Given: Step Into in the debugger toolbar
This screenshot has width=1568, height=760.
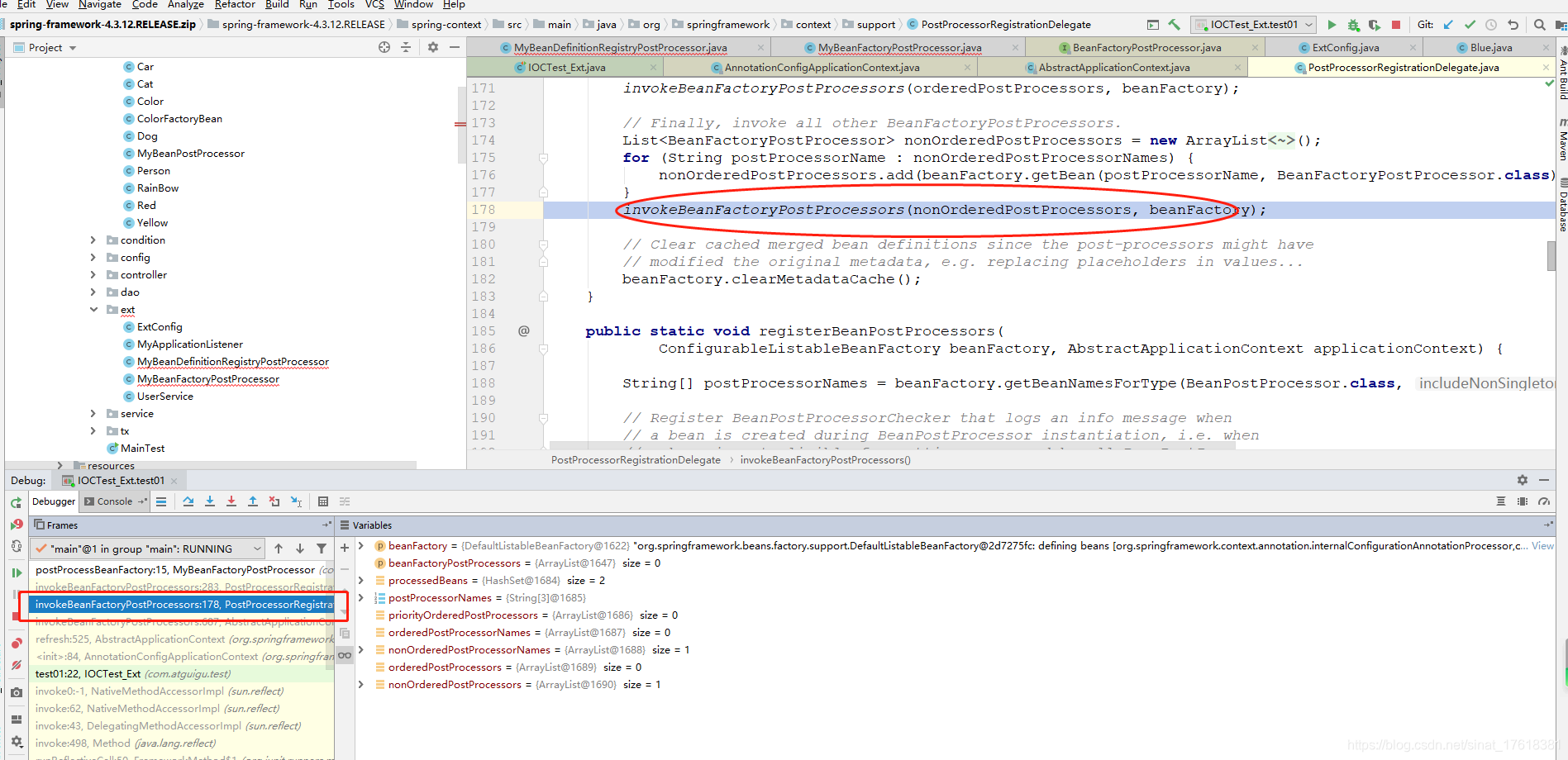Looking at the screenshot, I should (210, 501).
